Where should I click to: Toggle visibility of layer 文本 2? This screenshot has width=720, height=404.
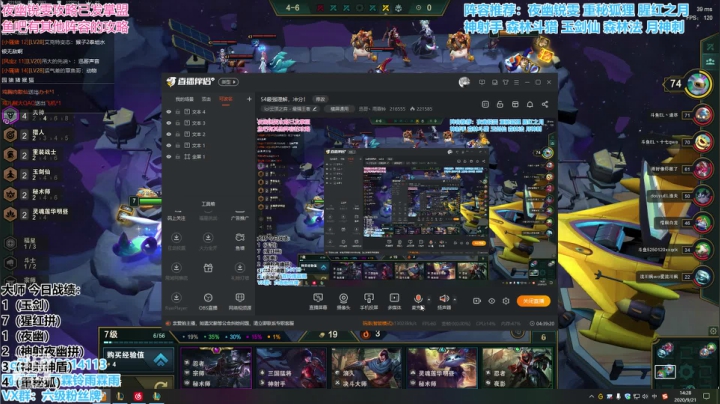coord(169,134)
